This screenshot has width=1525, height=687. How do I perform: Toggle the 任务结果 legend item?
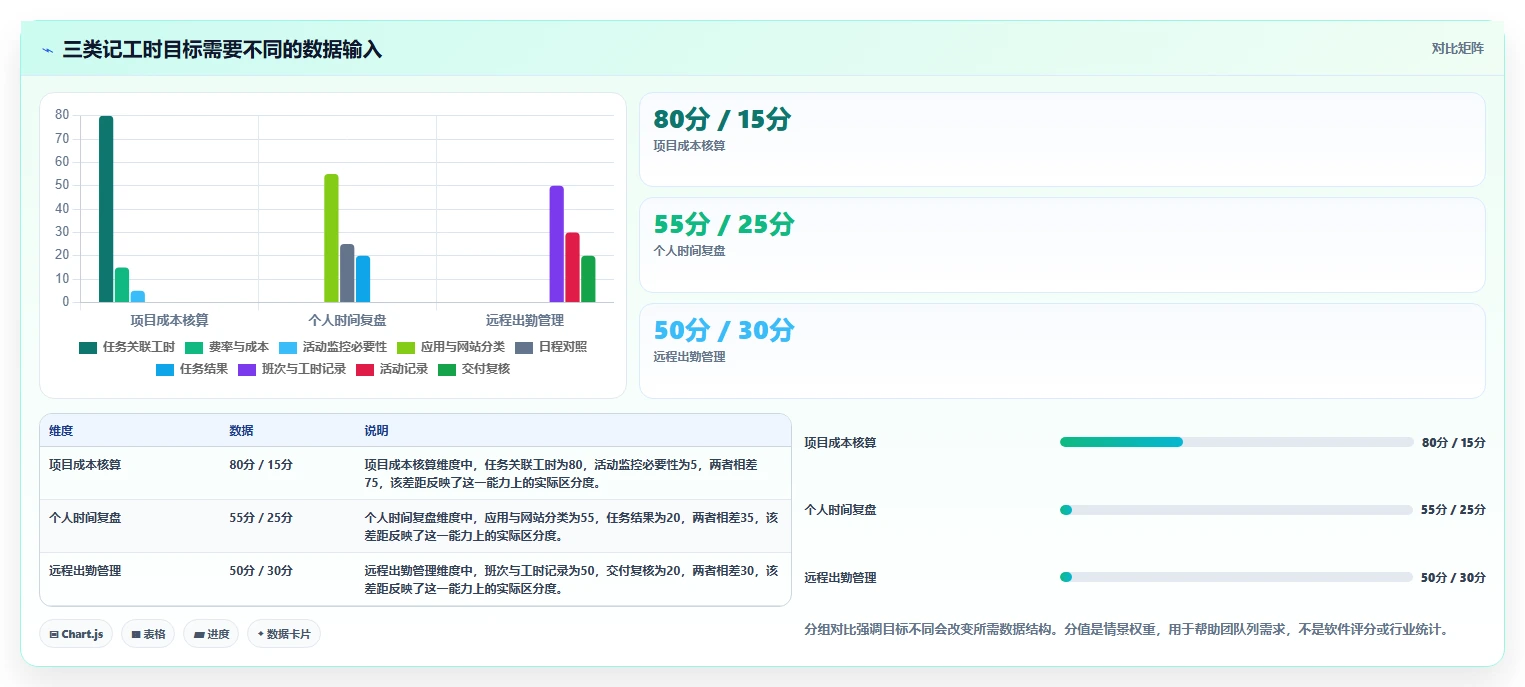tap(192, 369)
